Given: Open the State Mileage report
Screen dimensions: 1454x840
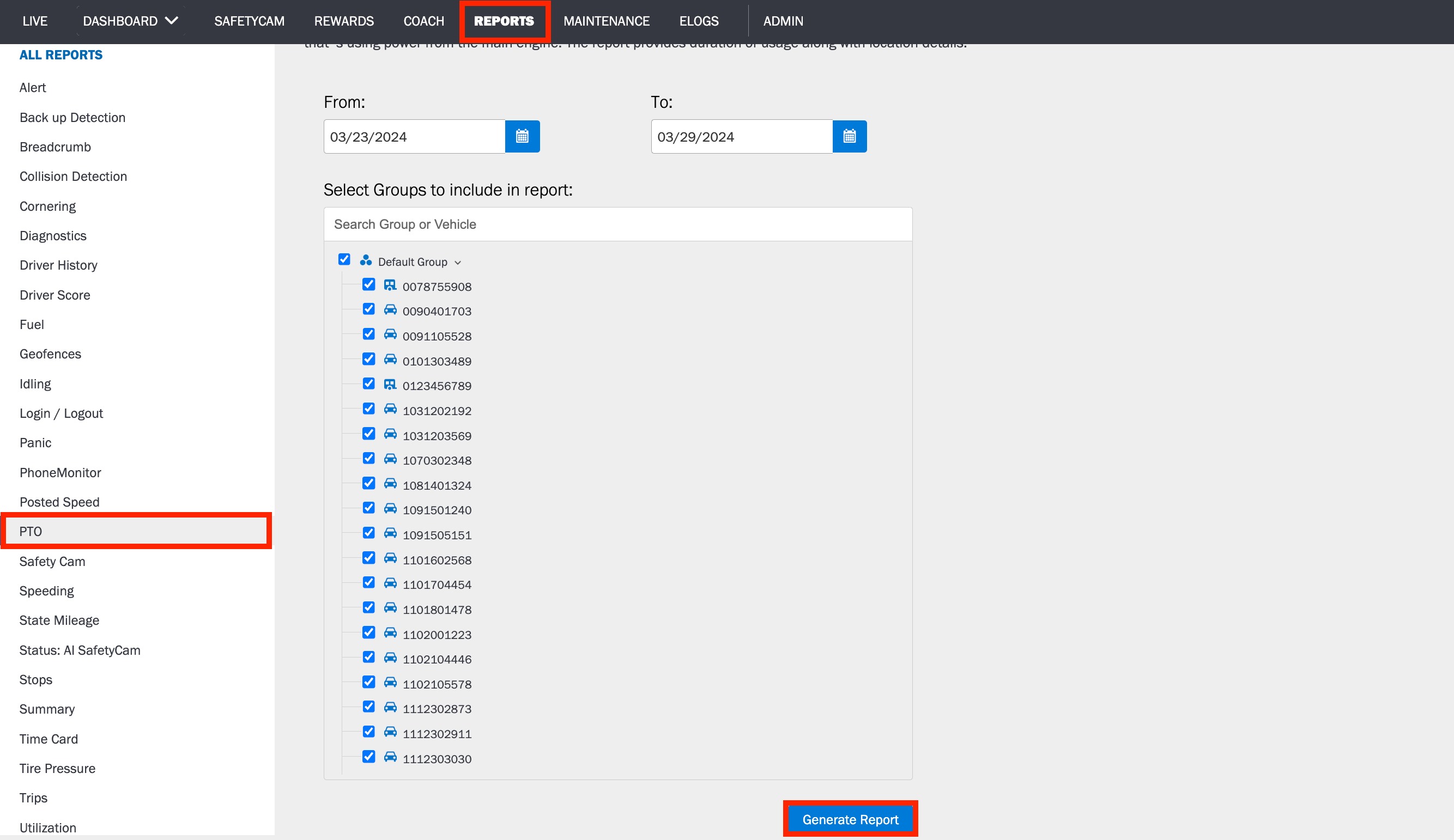Looking at the screenshot, I should [59, 620].
